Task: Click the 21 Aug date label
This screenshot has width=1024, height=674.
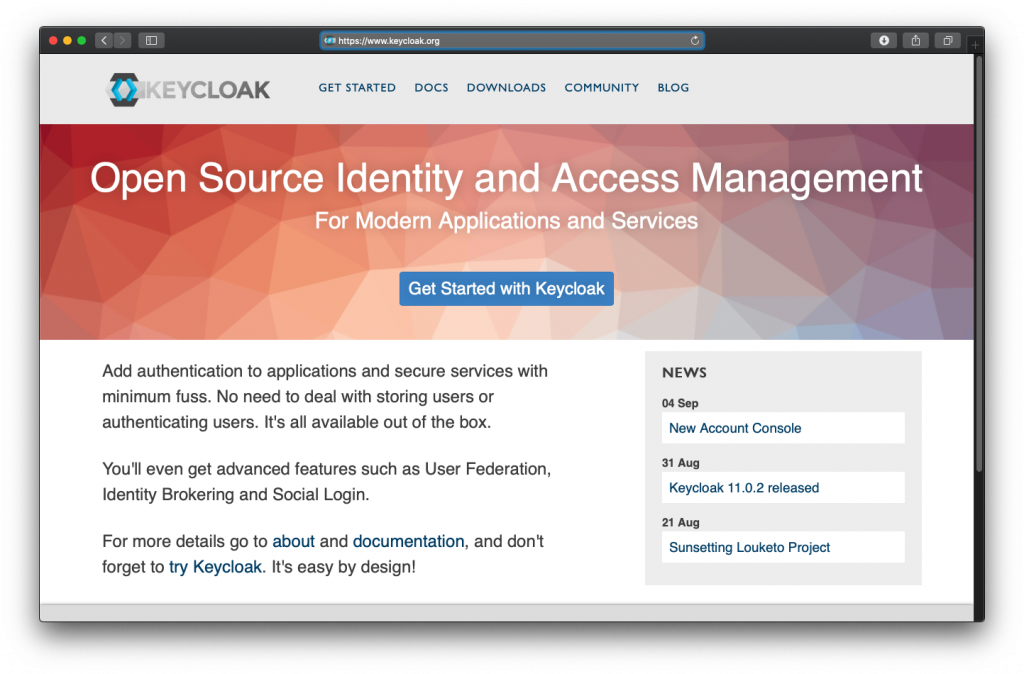Action: click(x=680, y=522)
